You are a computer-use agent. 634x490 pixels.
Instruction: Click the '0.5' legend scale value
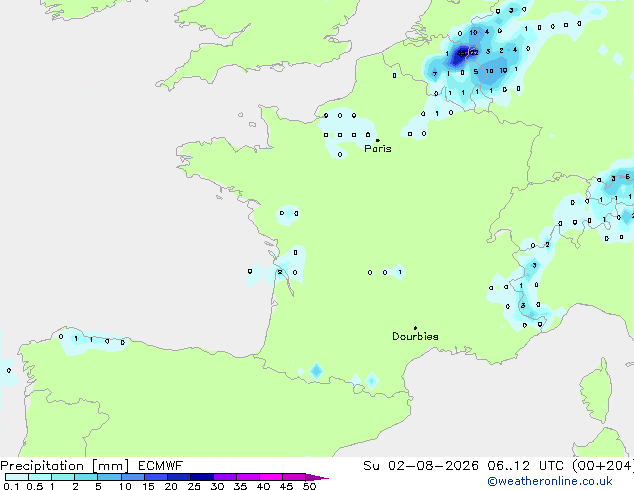pyautogui.click(x=35, y=486)
